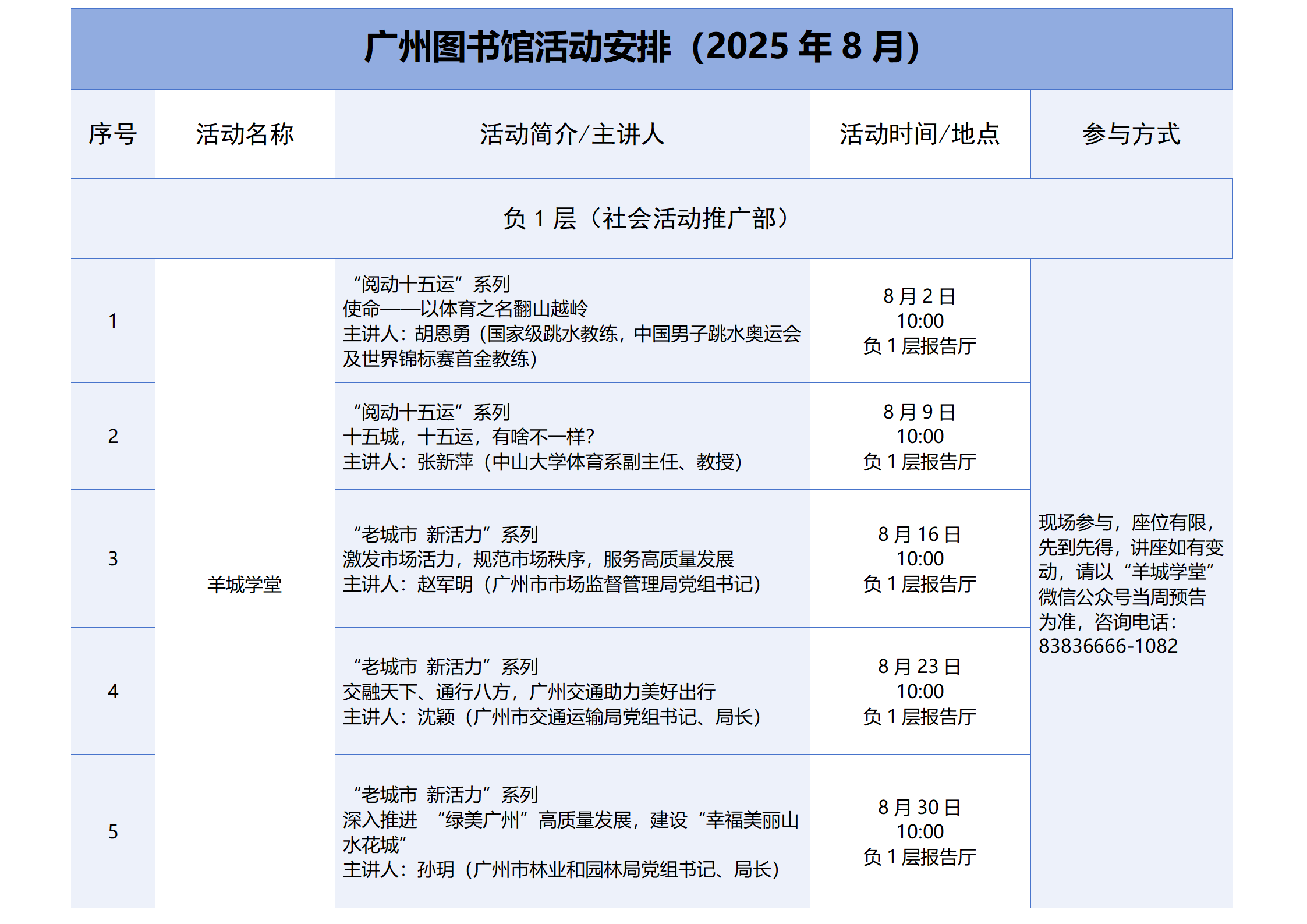Click row number 4 cell

tap(113, 691)
